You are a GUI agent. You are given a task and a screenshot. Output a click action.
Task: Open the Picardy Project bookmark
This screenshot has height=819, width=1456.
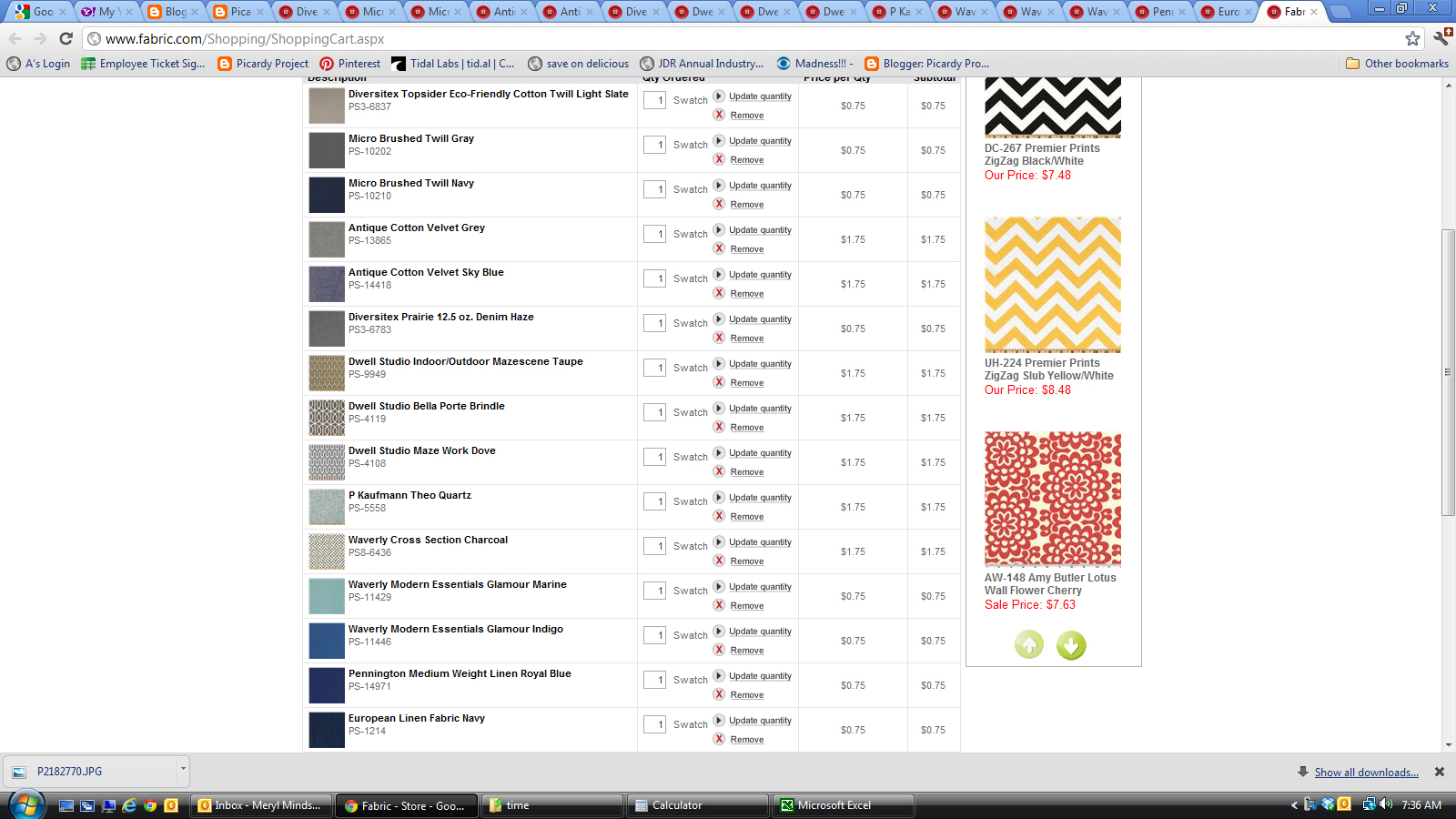pos(263,64)
